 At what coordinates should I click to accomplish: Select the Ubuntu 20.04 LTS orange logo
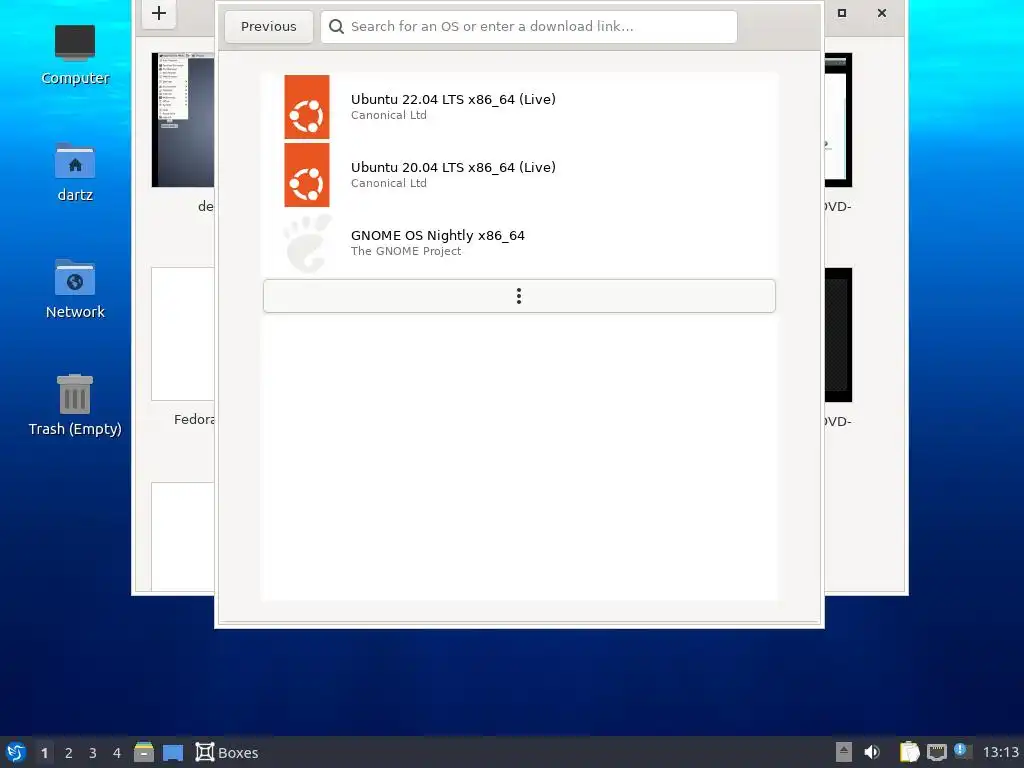pyautogui.click(x=307, y=175)
